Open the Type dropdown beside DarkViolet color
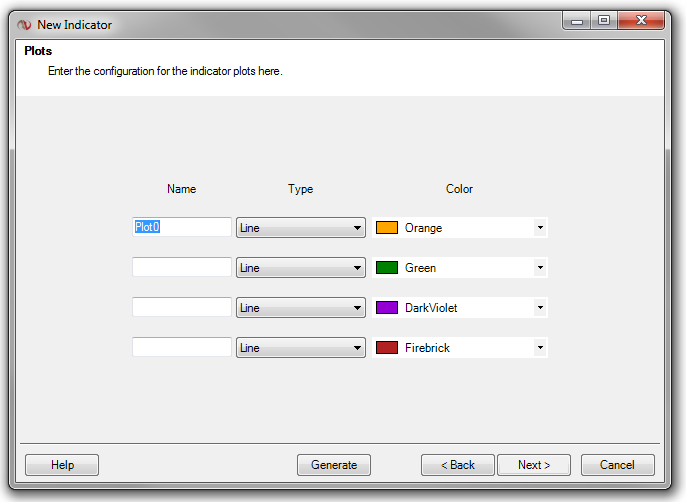 [301, 308]
